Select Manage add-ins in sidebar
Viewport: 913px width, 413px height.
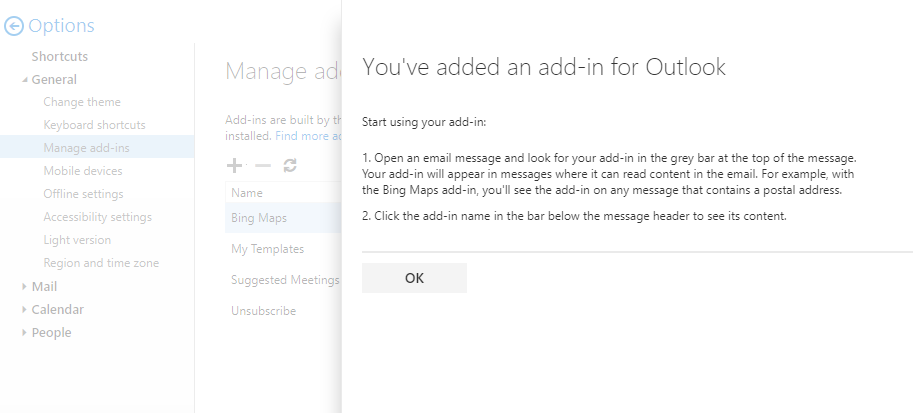[97, 147]
